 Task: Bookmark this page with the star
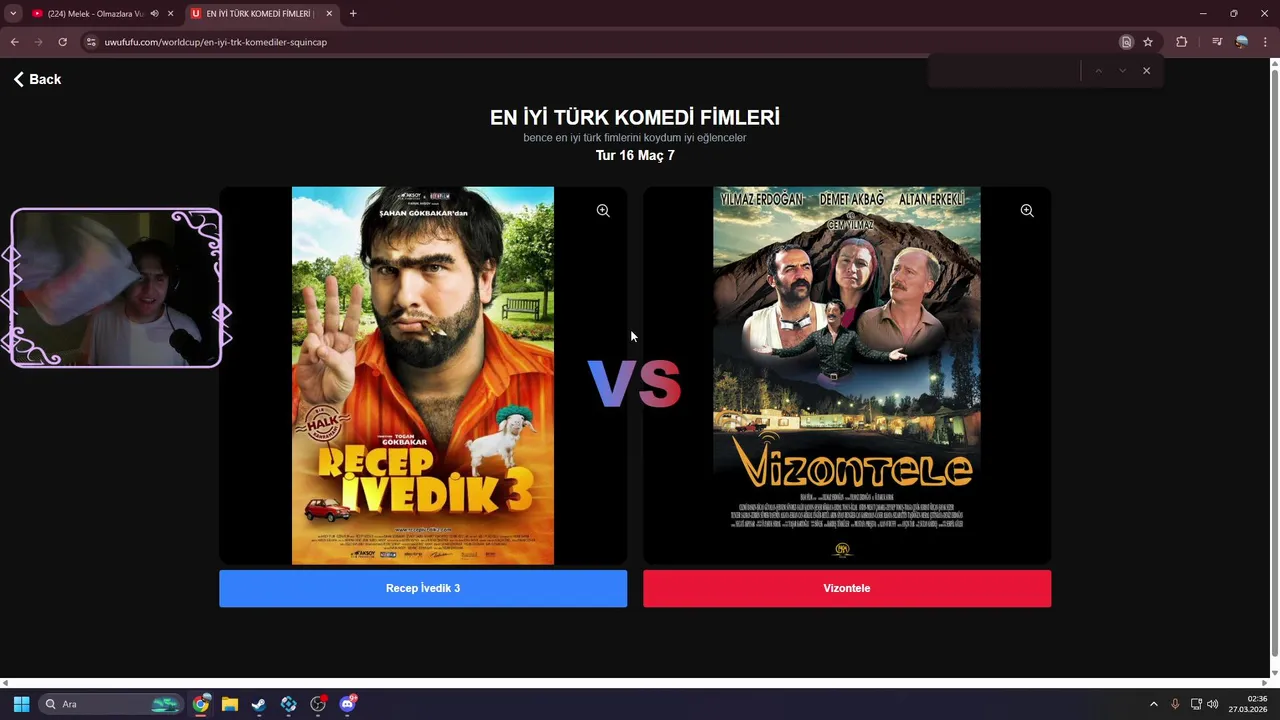(1148, 42)
